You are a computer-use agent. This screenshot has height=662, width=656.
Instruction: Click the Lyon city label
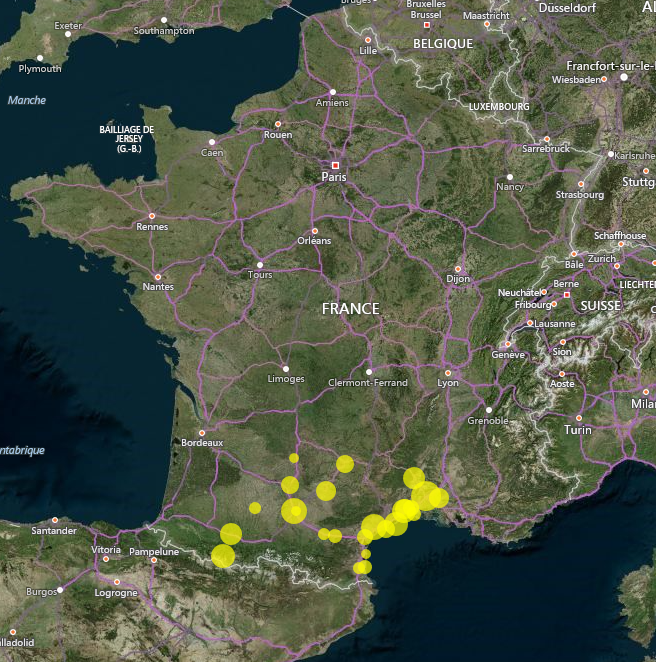pyautogui.click(x=448, y=383)
